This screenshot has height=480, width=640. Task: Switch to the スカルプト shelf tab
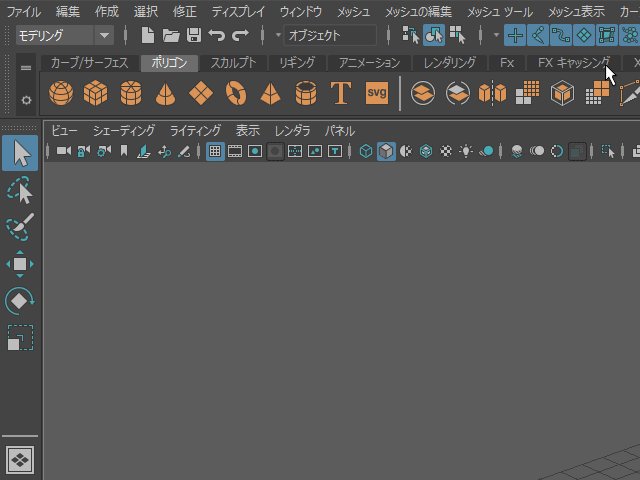click(233, 63)
